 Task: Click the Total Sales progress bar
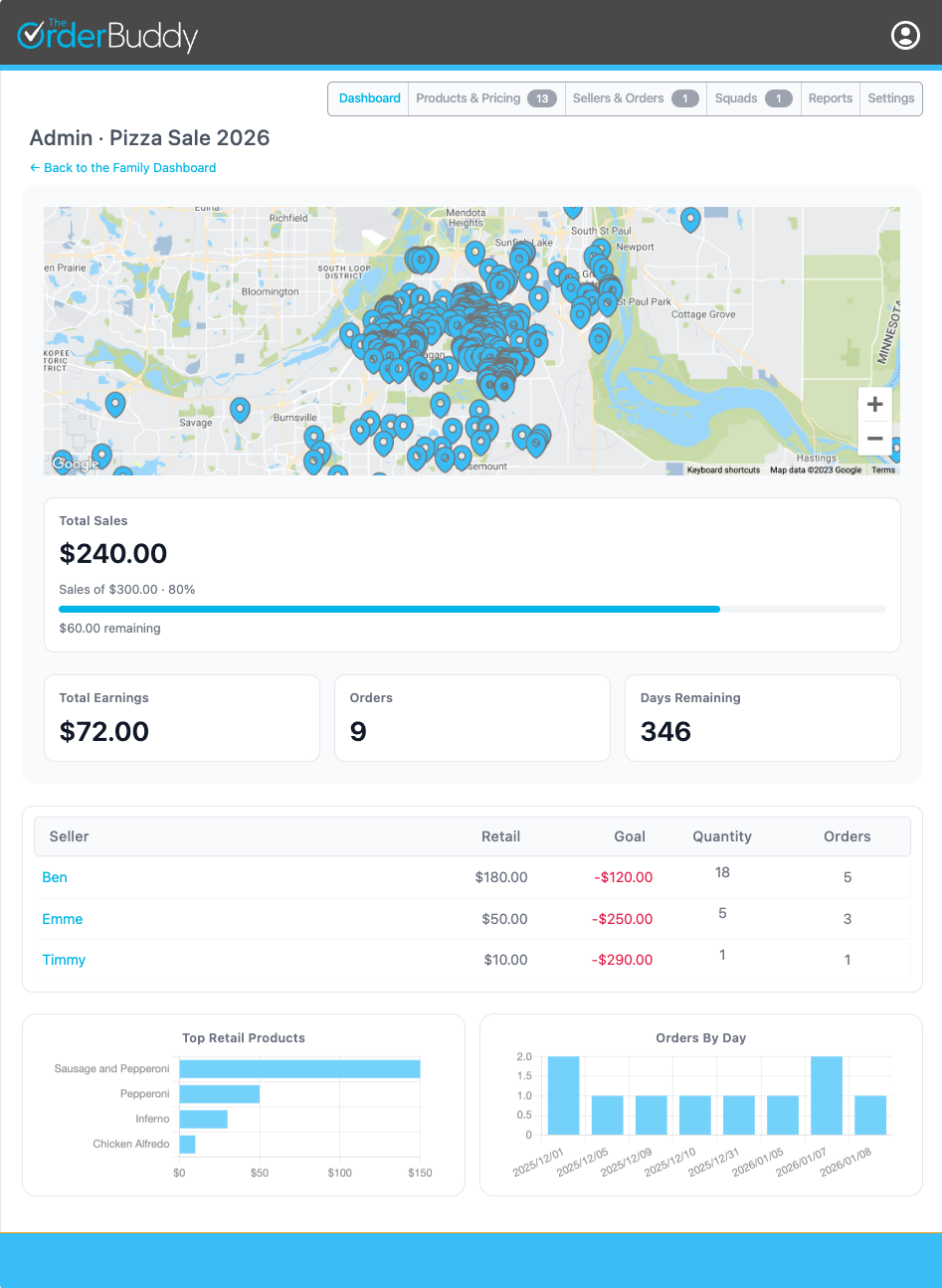coord(472,609)
